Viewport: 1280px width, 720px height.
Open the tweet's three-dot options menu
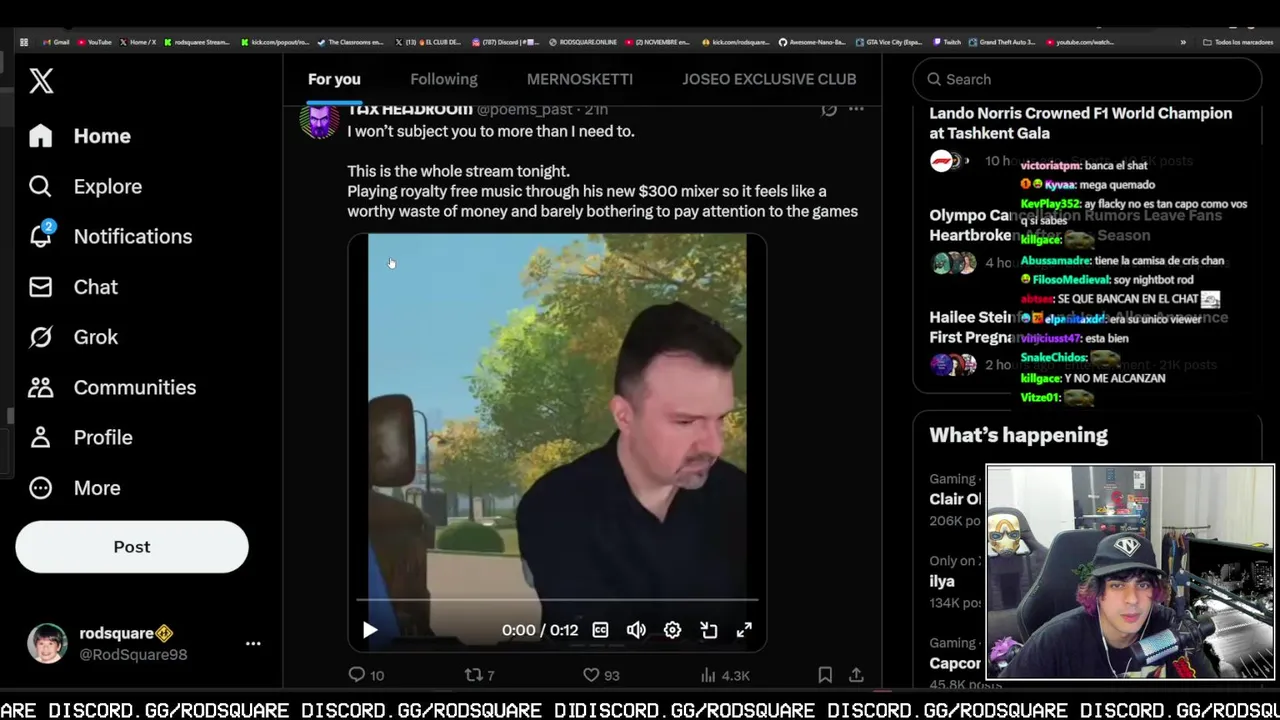tap(856, 109)
